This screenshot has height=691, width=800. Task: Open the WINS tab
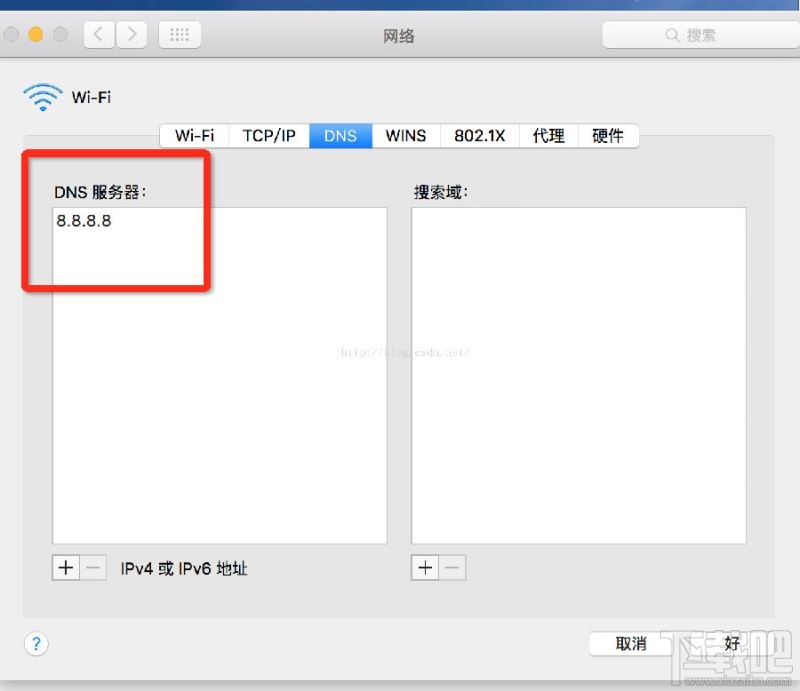tap(406, 136)
